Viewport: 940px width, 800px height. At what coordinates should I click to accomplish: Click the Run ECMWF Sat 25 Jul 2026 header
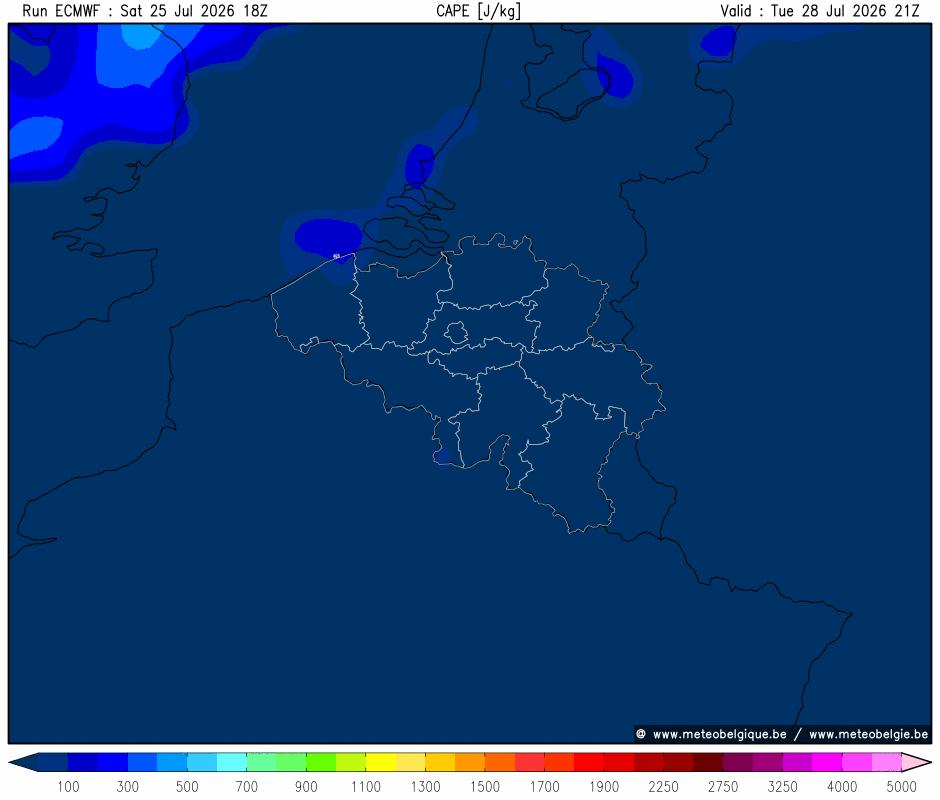tap(145, 11)
